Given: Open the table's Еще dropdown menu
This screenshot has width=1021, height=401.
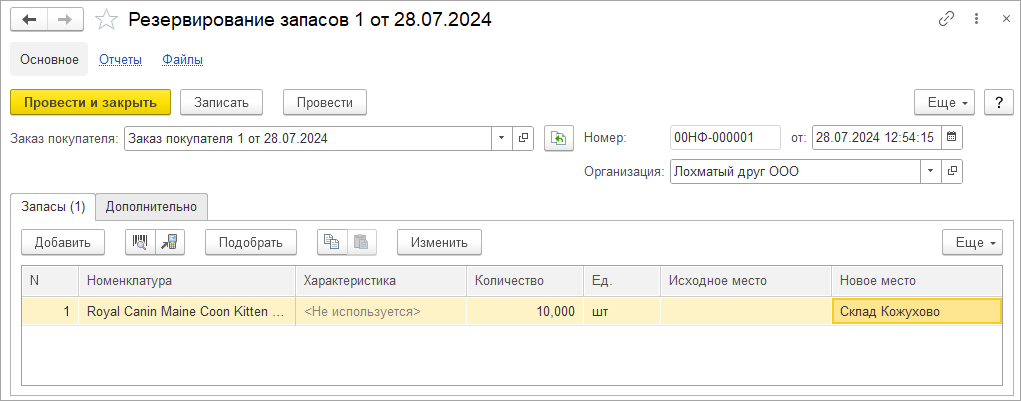Looking at the screenshot, I should tap(971, 242).
